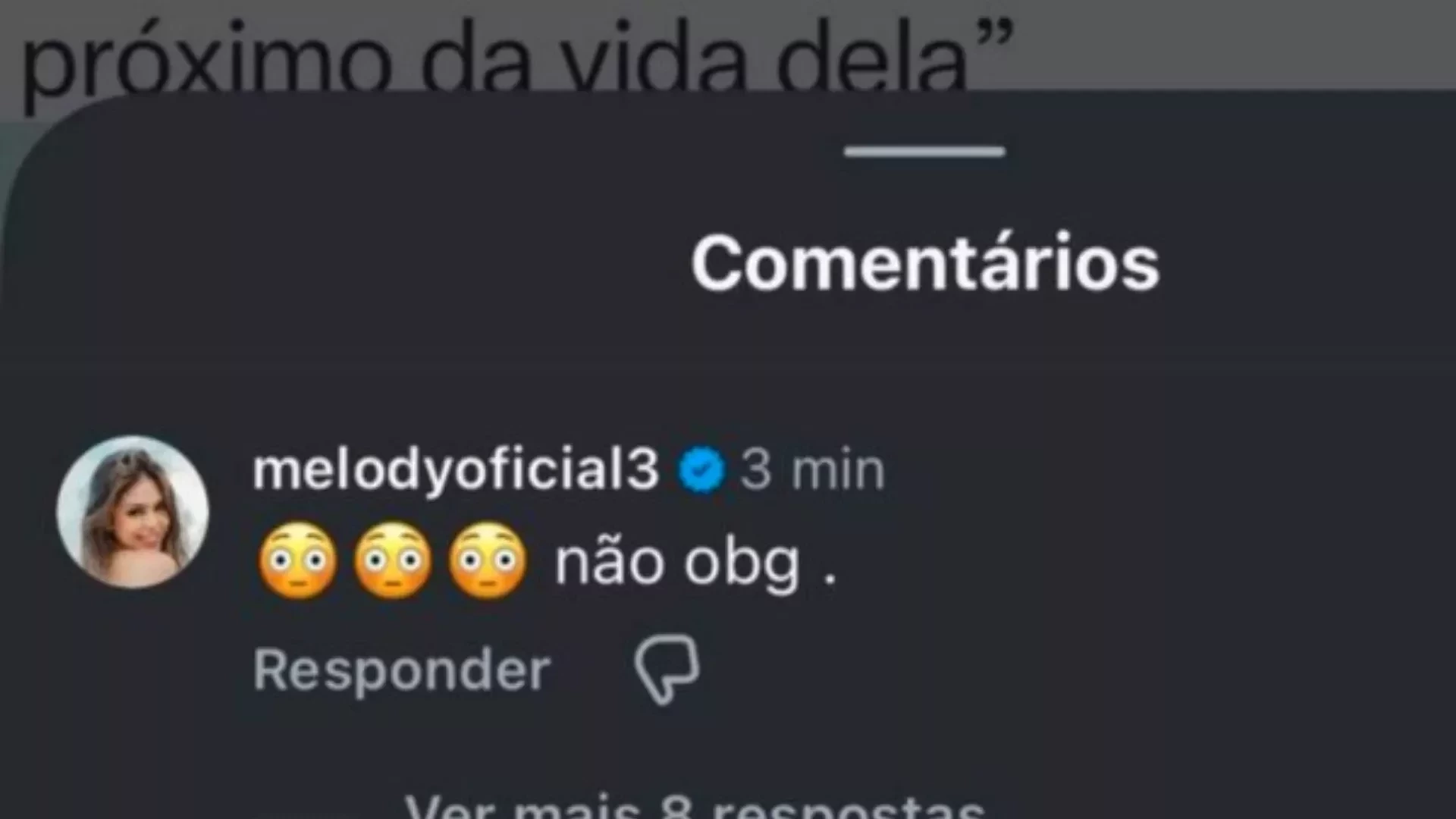The width and height of the screenshot is (1456, 819).
Task: Tap the thumbs-down icon beside Responder
Action: [667, 670]
